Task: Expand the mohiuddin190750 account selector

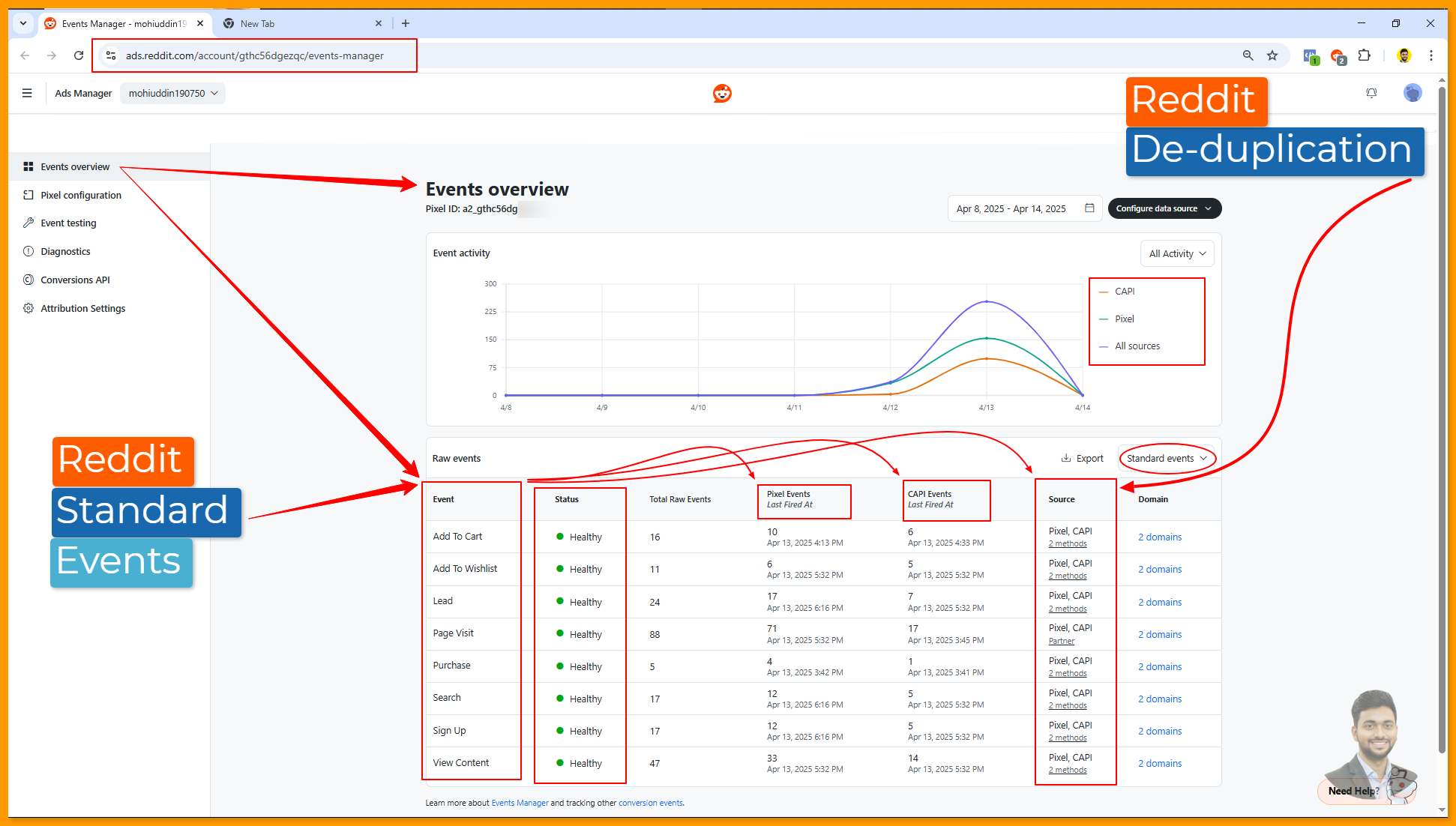Action: click(x=172, y=94)
